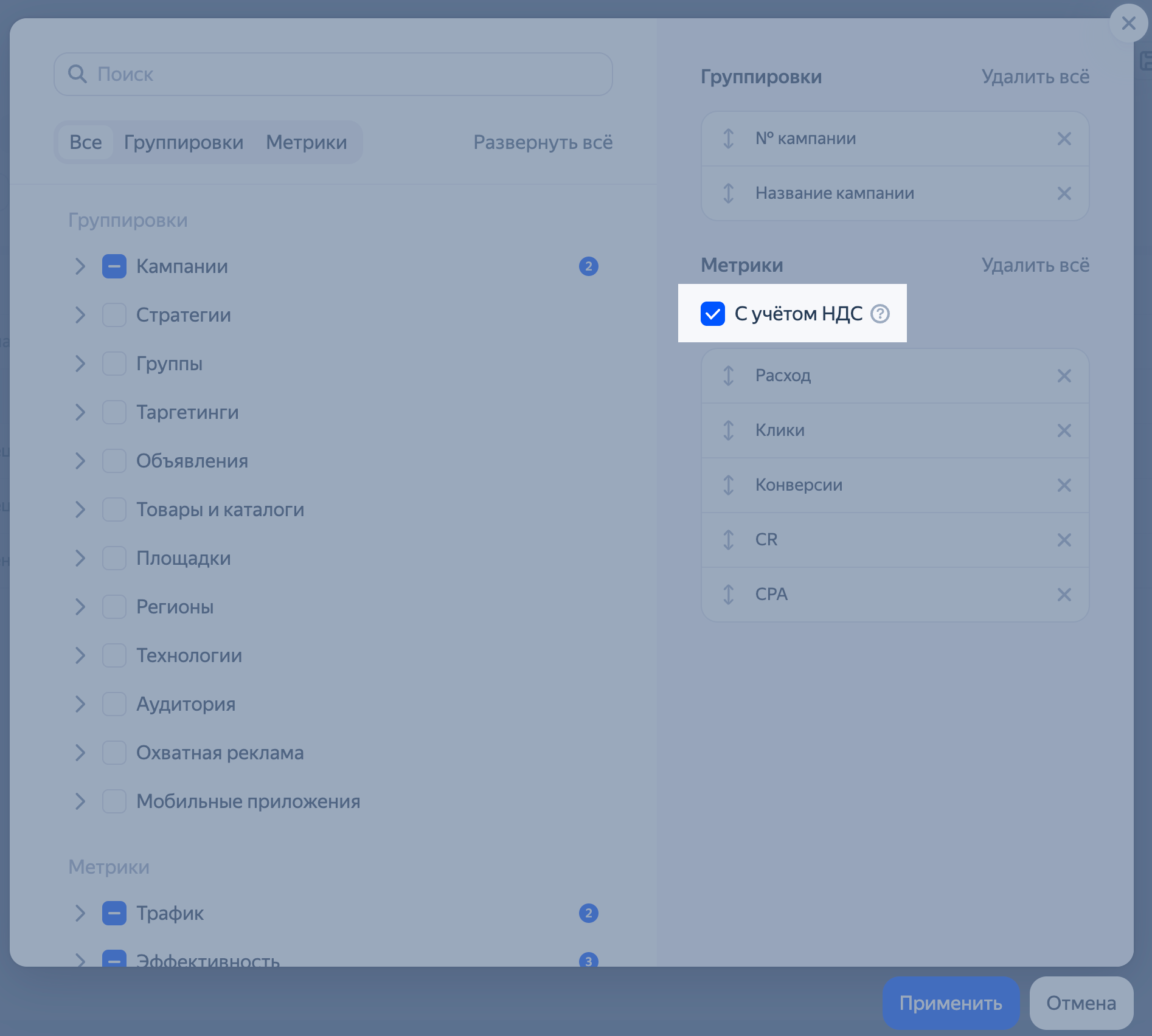Click reorder handle for Клики
Image resolution: width=1152 pixels, height=1036 pixels.
pyautogui.click(x=728, y=430)
